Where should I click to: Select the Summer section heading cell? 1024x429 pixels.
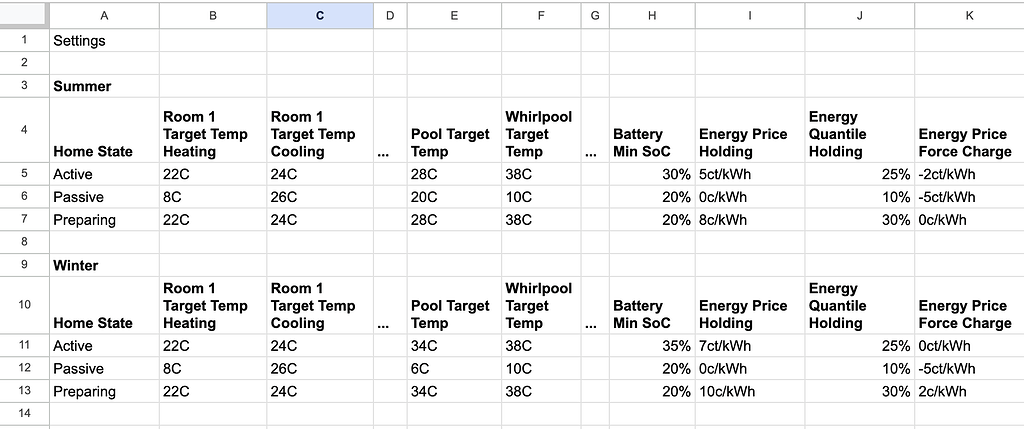pos(82,86)
